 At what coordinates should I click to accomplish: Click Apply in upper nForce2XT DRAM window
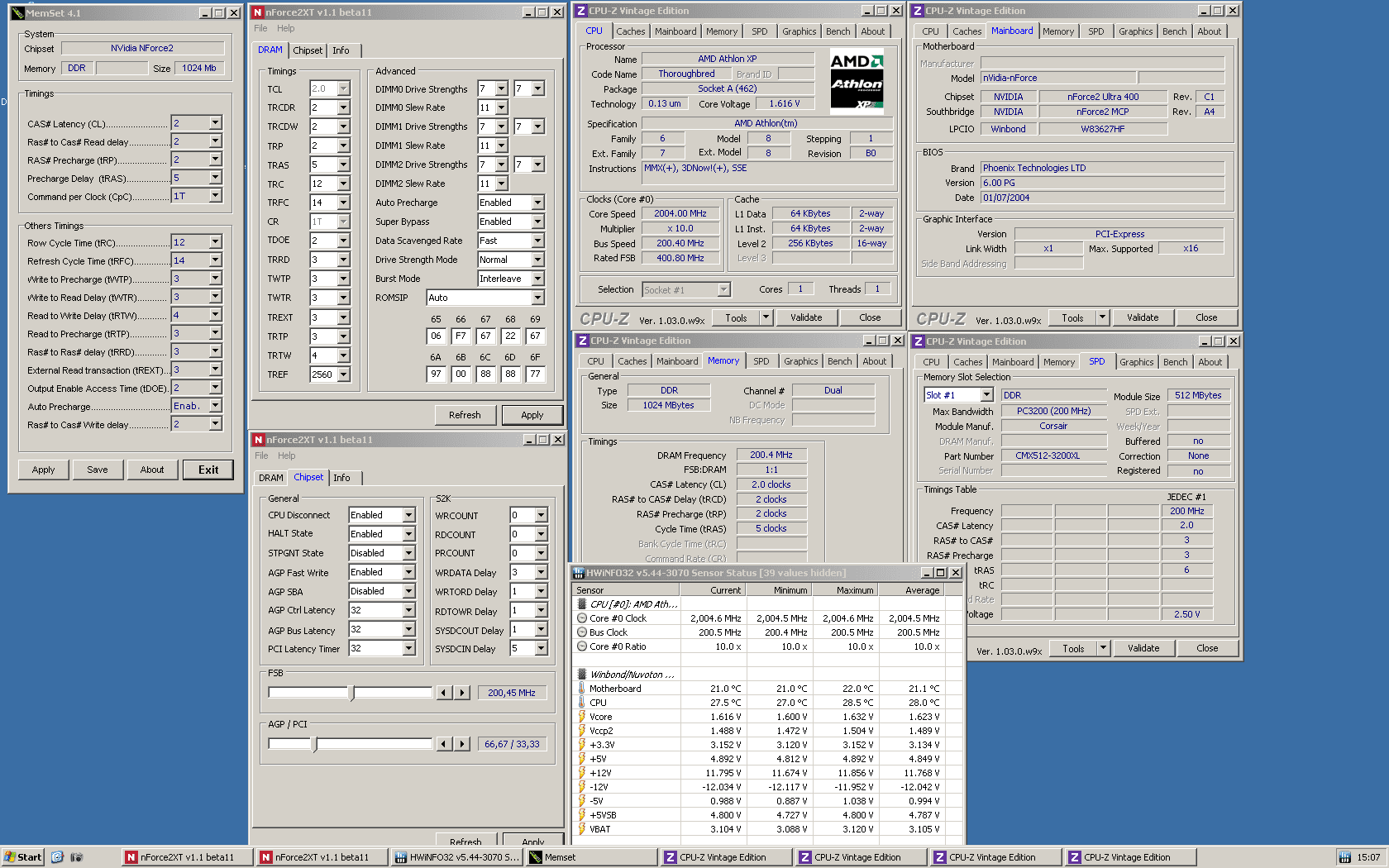click(532, 415)
